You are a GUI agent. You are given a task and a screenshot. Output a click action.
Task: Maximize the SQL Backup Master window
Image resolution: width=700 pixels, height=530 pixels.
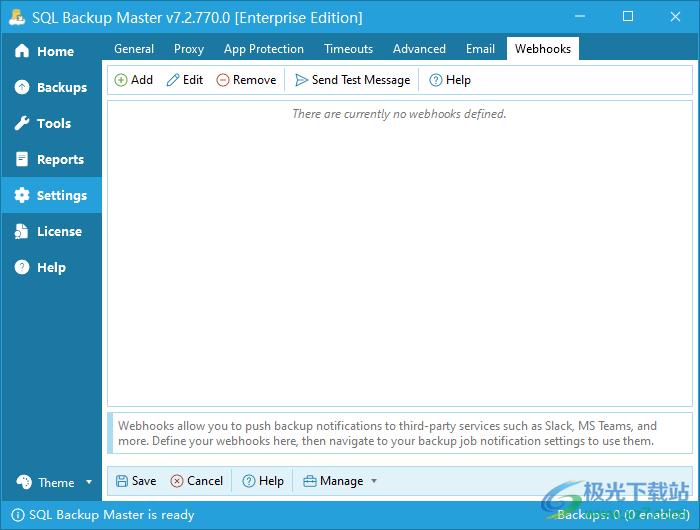click(x=628, y=17)
